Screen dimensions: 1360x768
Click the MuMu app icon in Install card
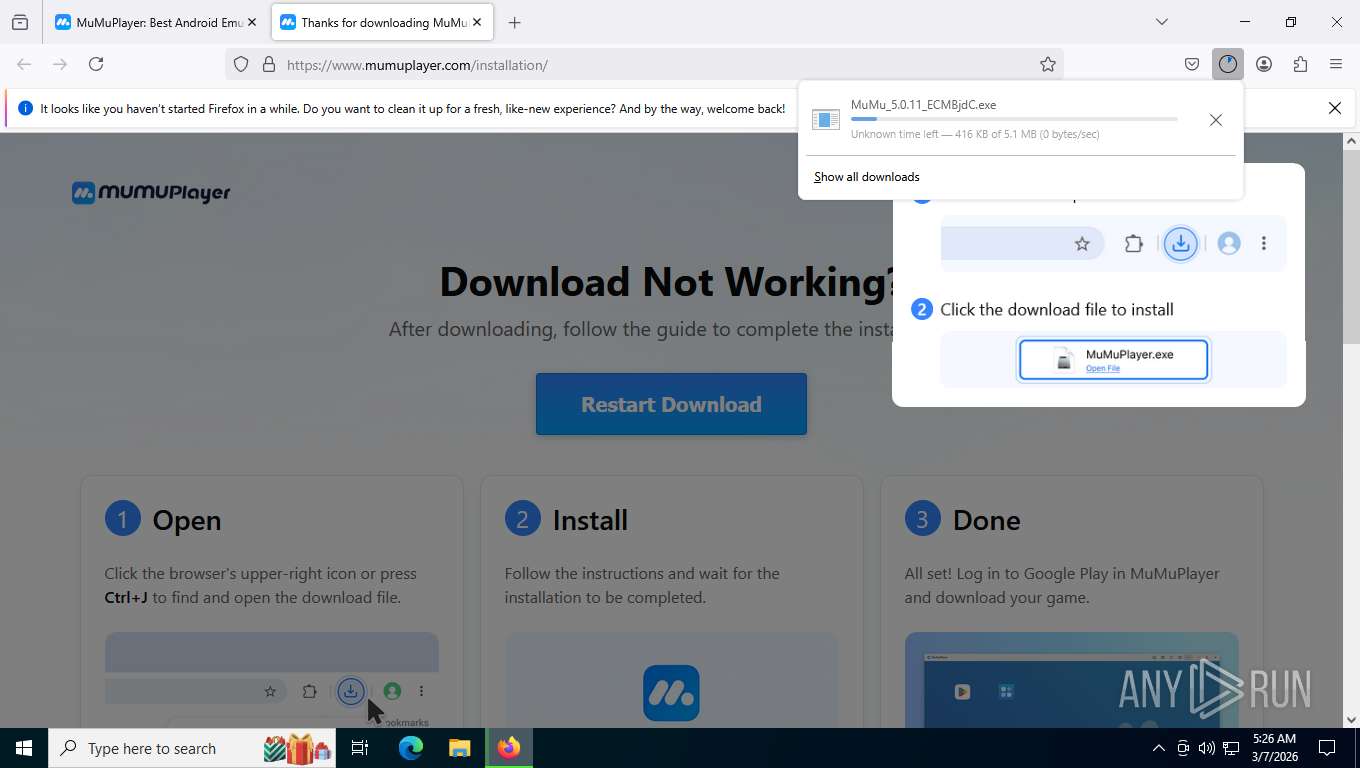(671, 693)
